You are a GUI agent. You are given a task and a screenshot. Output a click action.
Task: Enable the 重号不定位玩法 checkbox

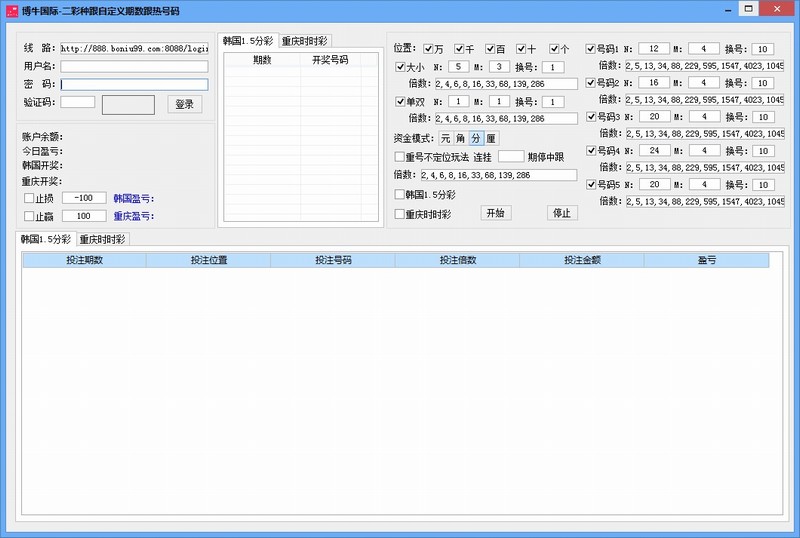(401, 157)
